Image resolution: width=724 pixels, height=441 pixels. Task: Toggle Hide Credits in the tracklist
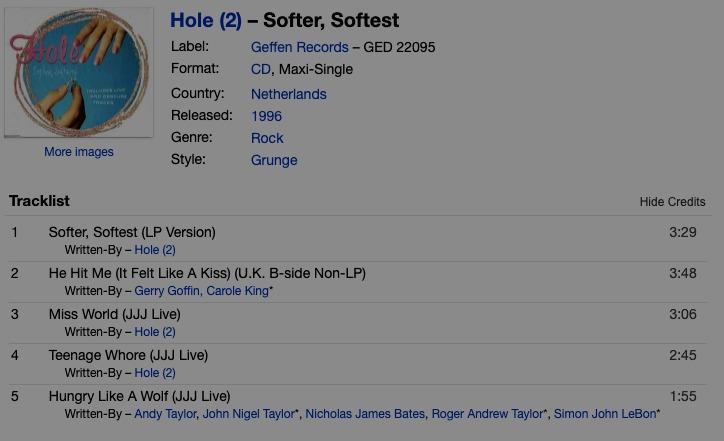[x=672, y=202]
